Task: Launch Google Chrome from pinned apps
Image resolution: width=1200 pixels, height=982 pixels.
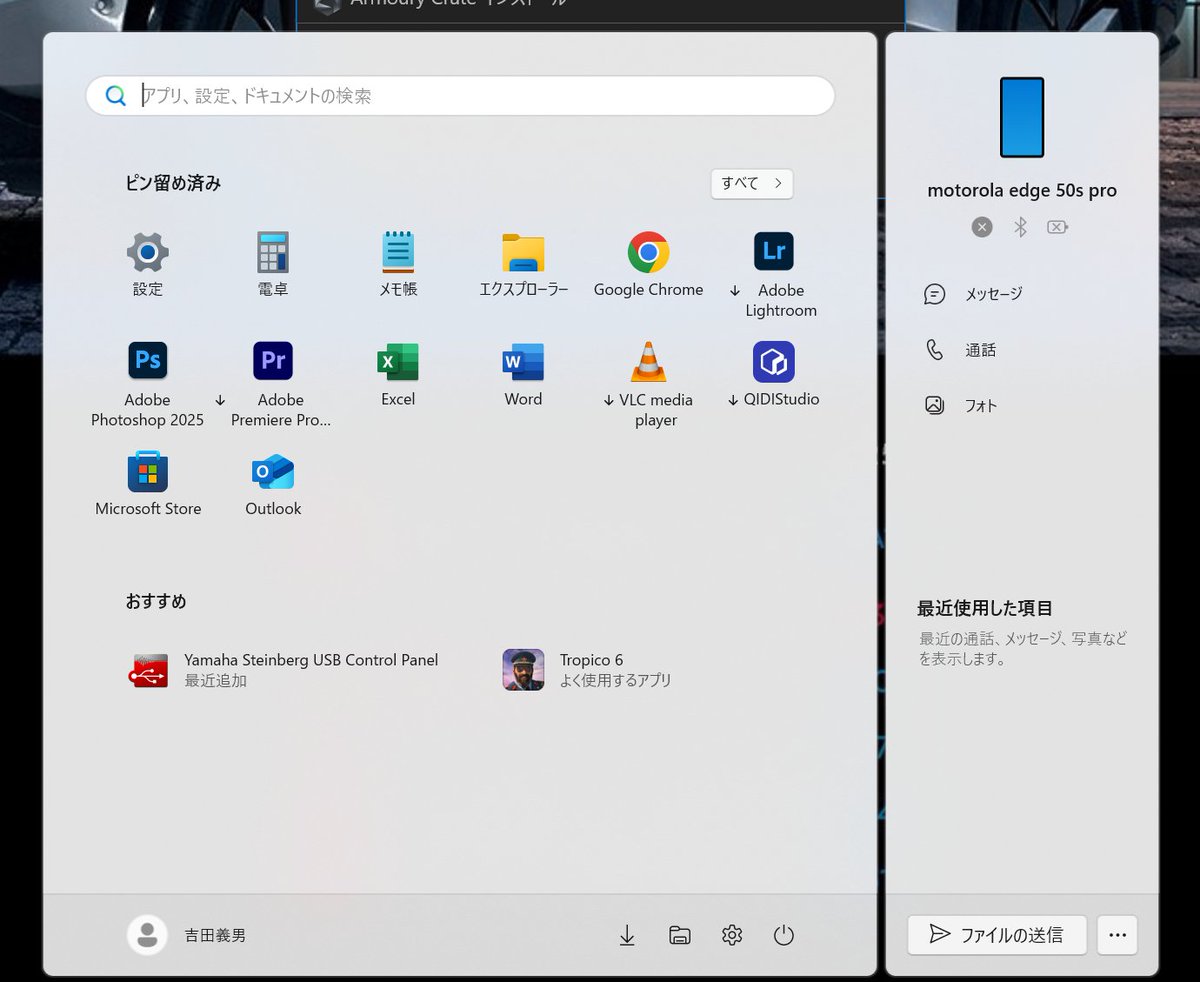Action: tap(648, 264)
